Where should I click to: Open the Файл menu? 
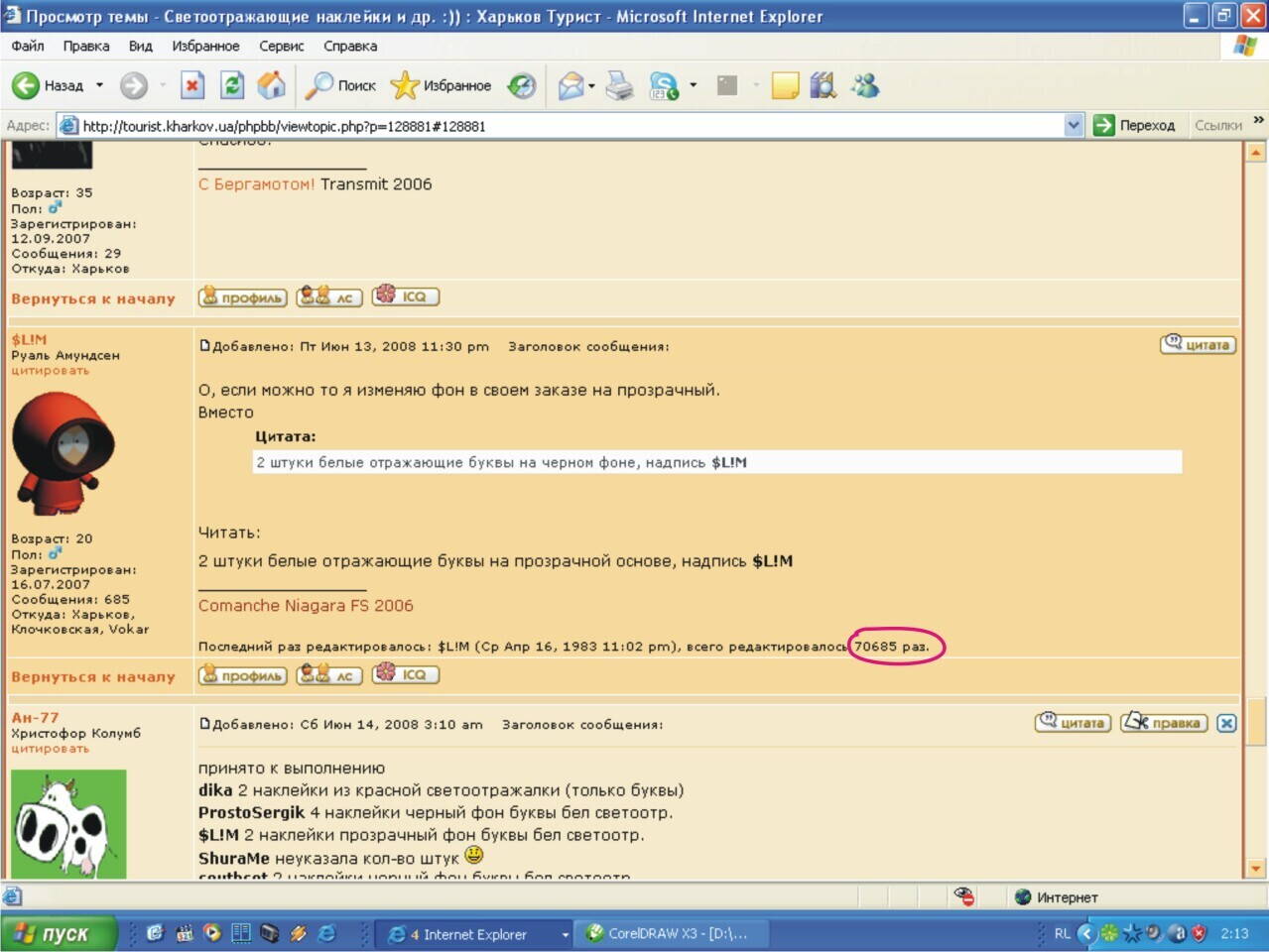click(28, 46)
